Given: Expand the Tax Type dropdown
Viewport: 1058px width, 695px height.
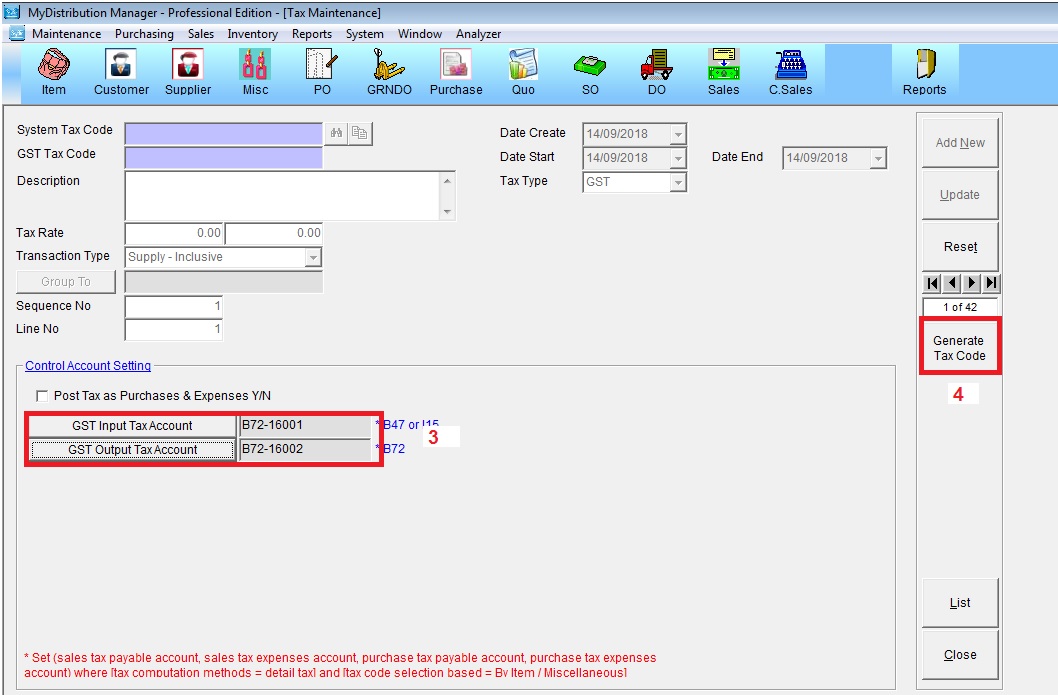Looking at the screenshot, I should (678, 182).
